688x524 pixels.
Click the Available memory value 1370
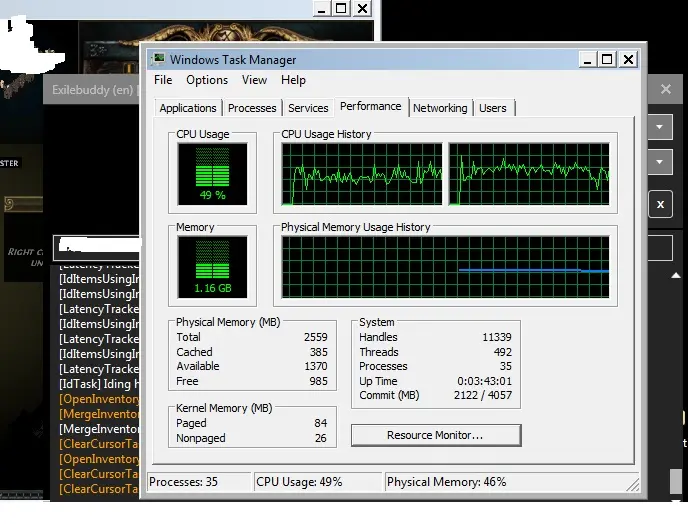pos(315,366)
